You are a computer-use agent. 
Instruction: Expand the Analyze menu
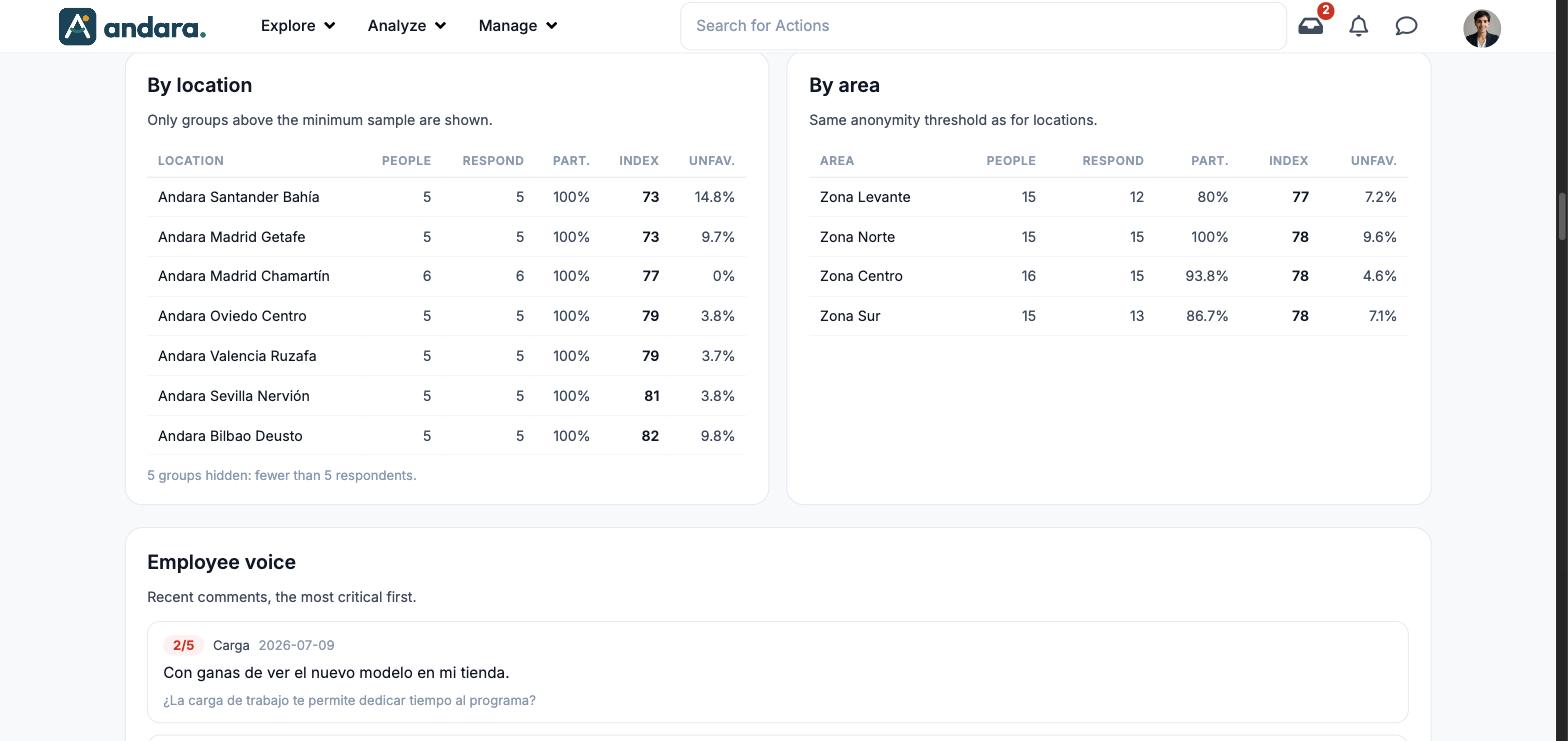click(x=407, y=26)
